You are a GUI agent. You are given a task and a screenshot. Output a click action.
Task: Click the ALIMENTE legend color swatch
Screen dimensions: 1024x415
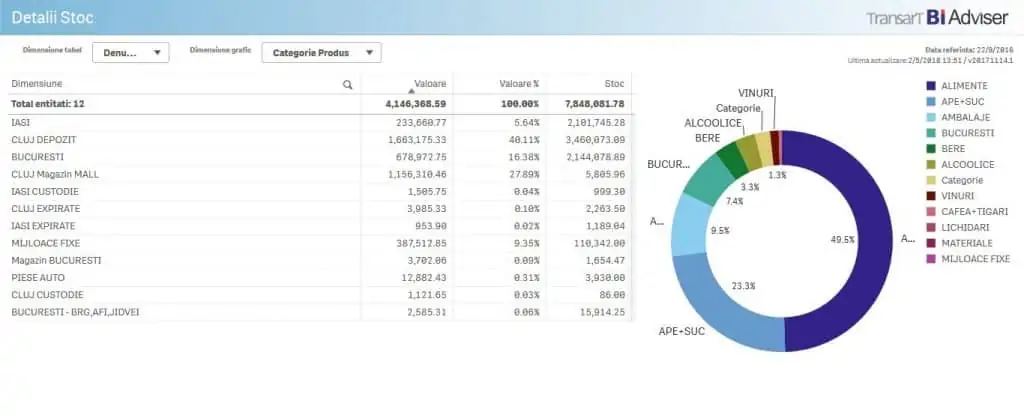coord(932,86)
